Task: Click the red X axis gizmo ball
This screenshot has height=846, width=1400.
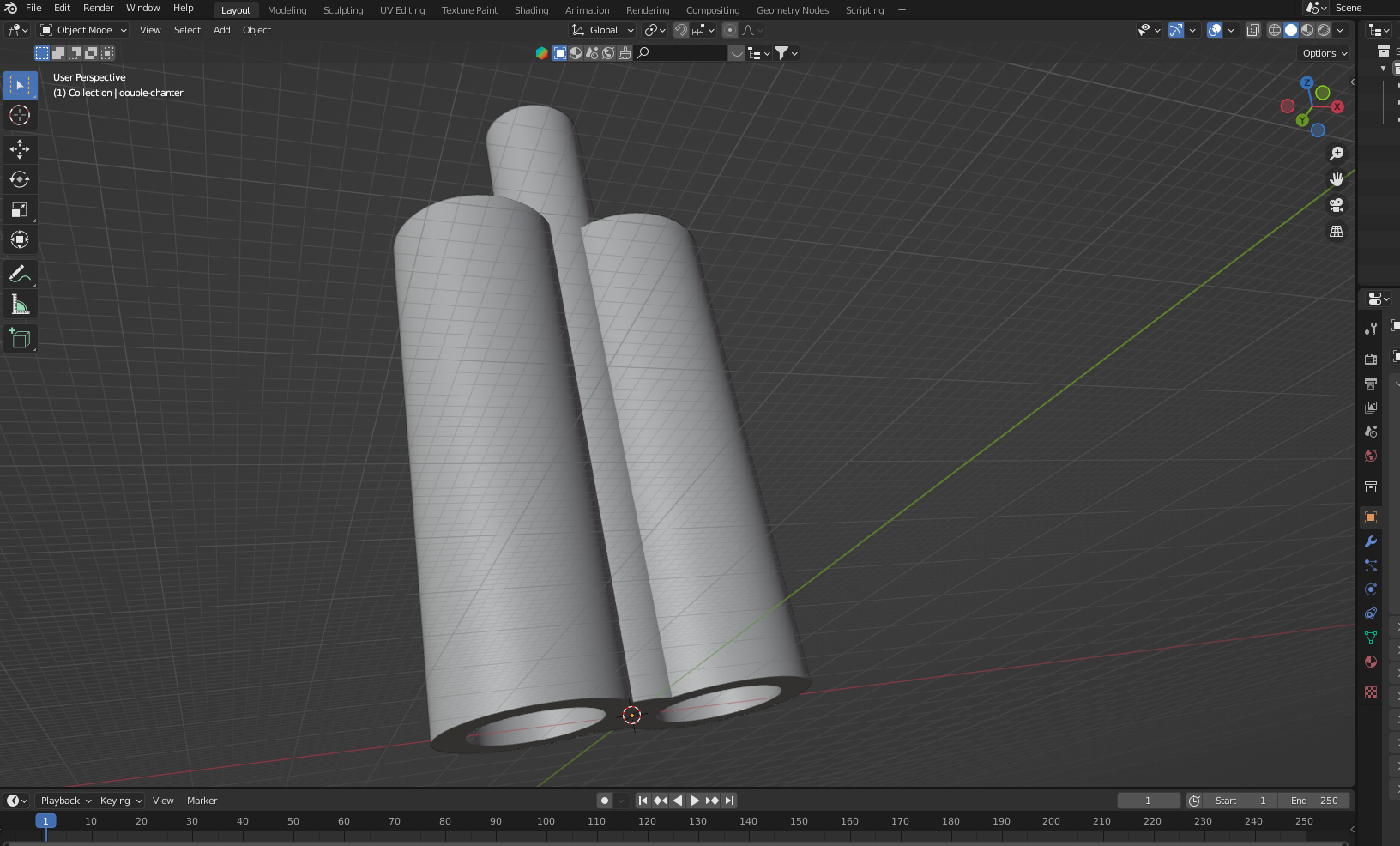Action: pyautogui.click(x=1337, y=106)
